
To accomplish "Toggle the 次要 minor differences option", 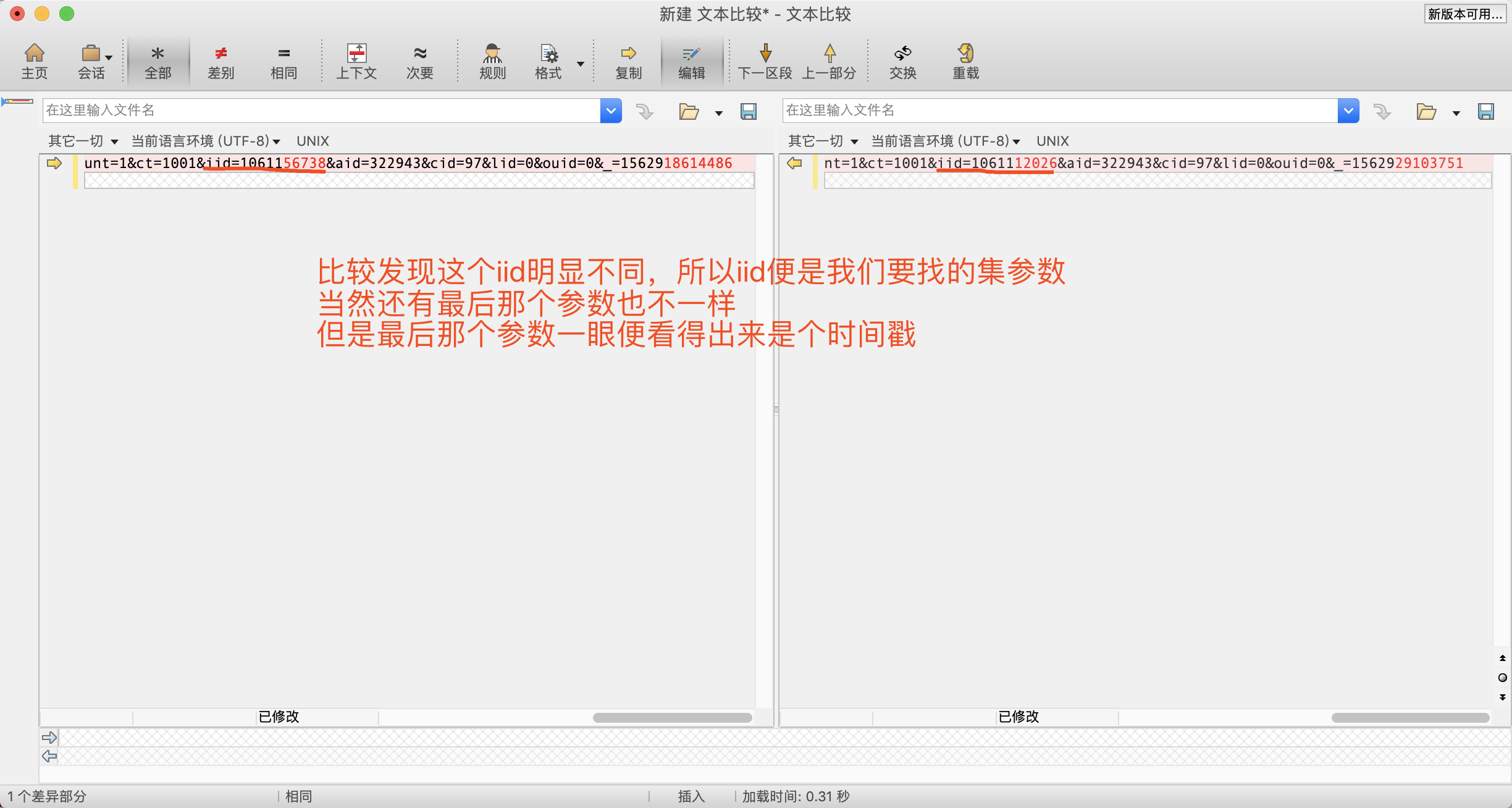I will tap(420, 61).
